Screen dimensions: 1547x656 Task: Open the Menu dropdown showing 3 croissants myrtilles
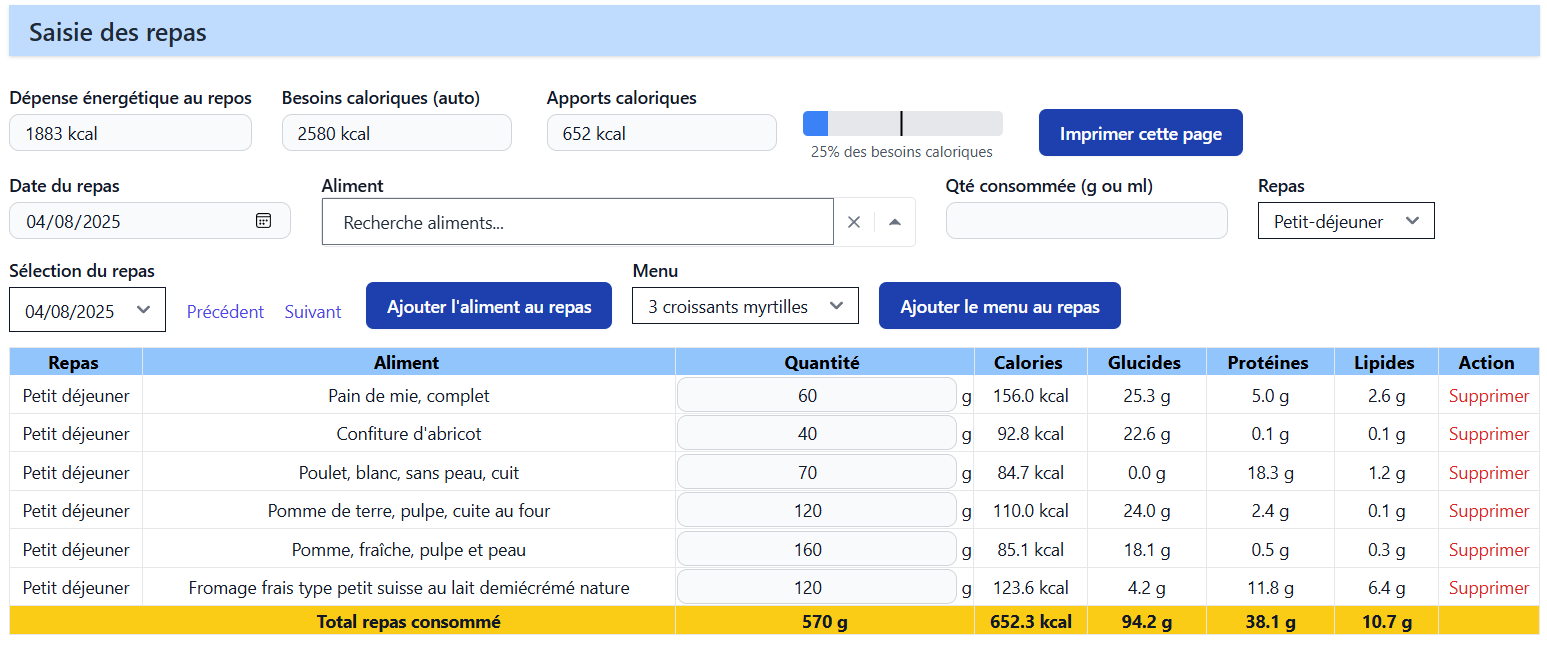tap(745, 306)
